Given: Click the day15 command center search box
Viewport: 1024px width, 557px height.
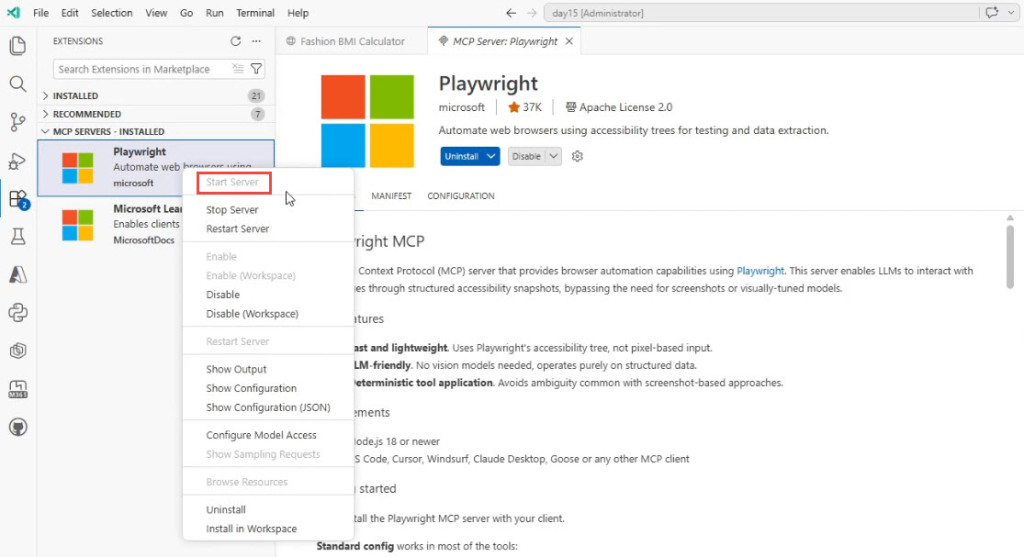Looking at the screenshot, I should click(761, 12).
